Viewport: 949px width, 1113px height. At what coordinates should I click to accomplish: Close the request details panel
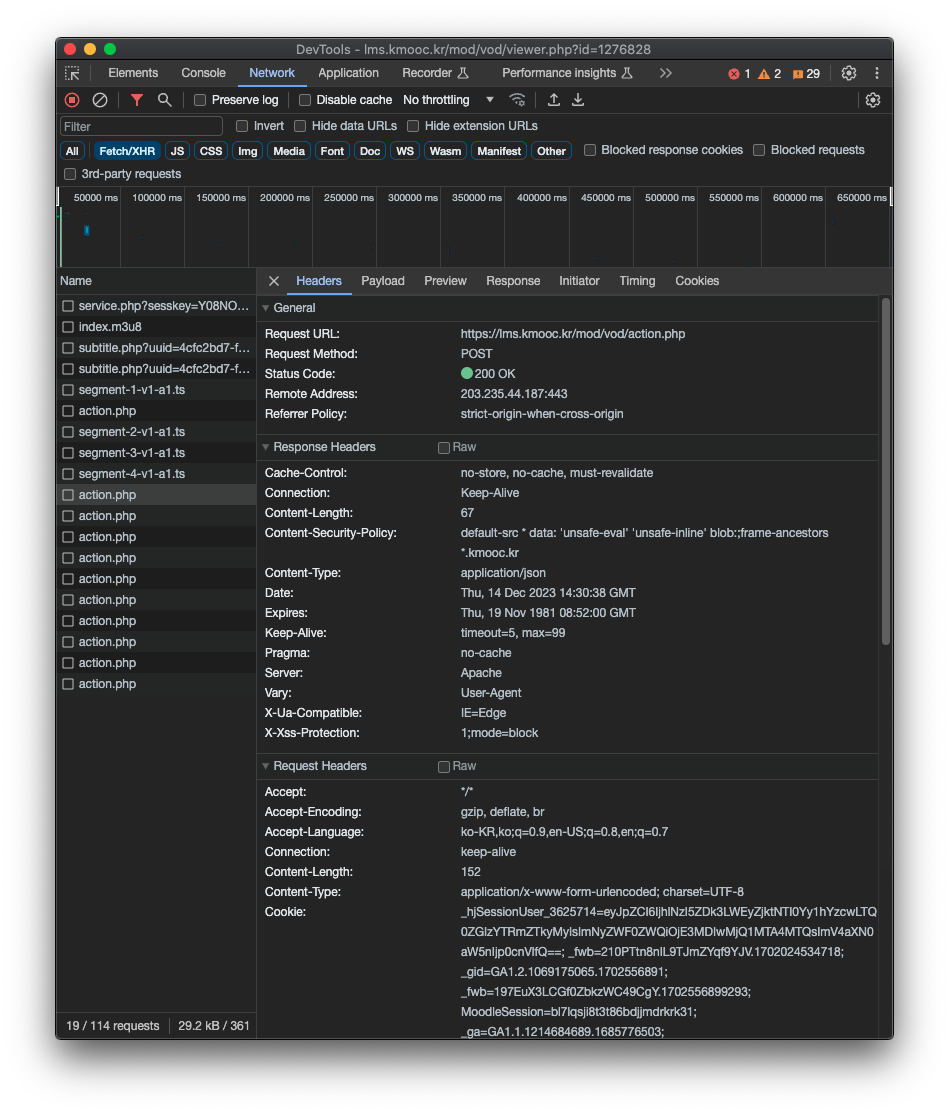click(274, 281)
